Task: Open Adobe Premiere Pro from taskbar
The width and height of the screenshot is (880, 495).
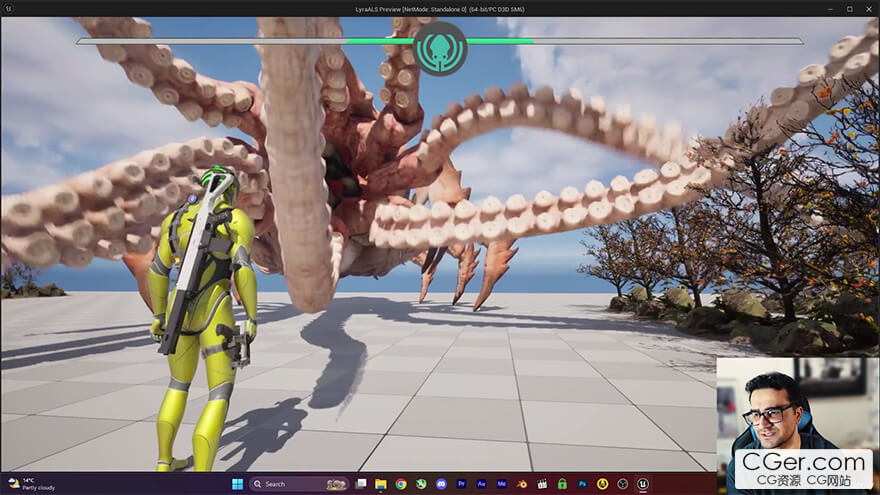Action: pos(461,484)
